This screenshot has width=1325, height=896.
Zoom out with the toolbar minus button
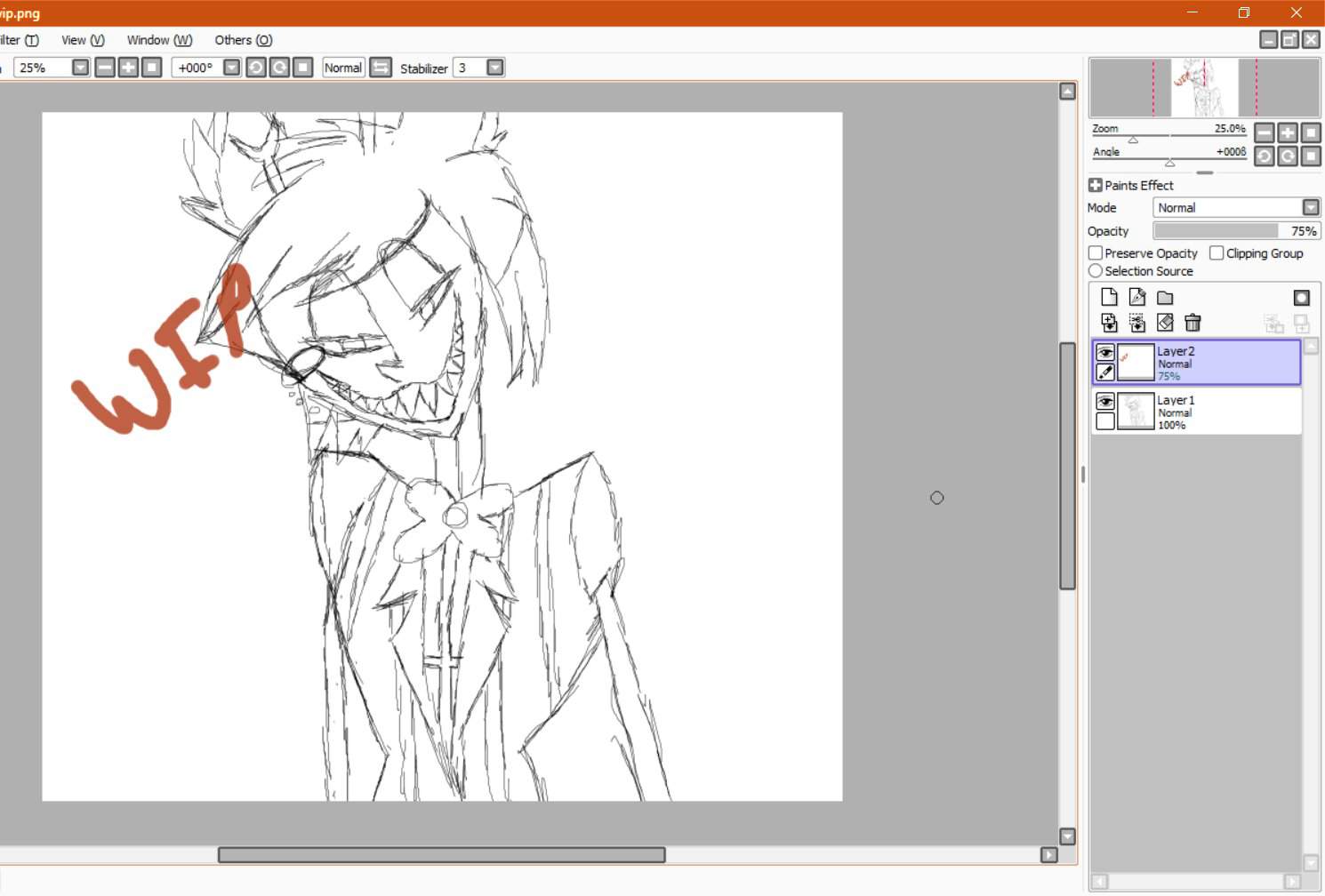click(x=105, y=68)
